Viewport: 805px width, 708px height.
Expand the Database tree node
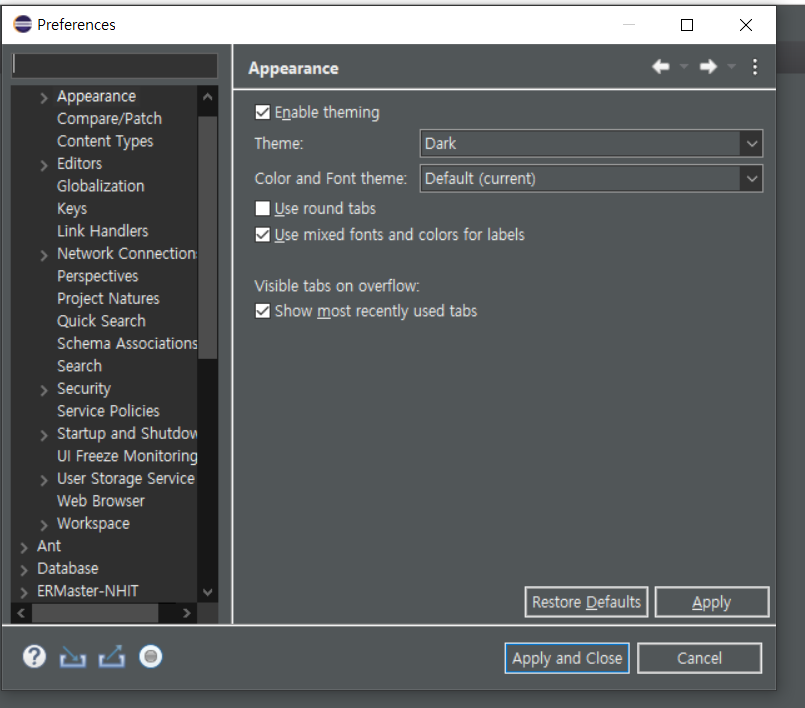24,570
